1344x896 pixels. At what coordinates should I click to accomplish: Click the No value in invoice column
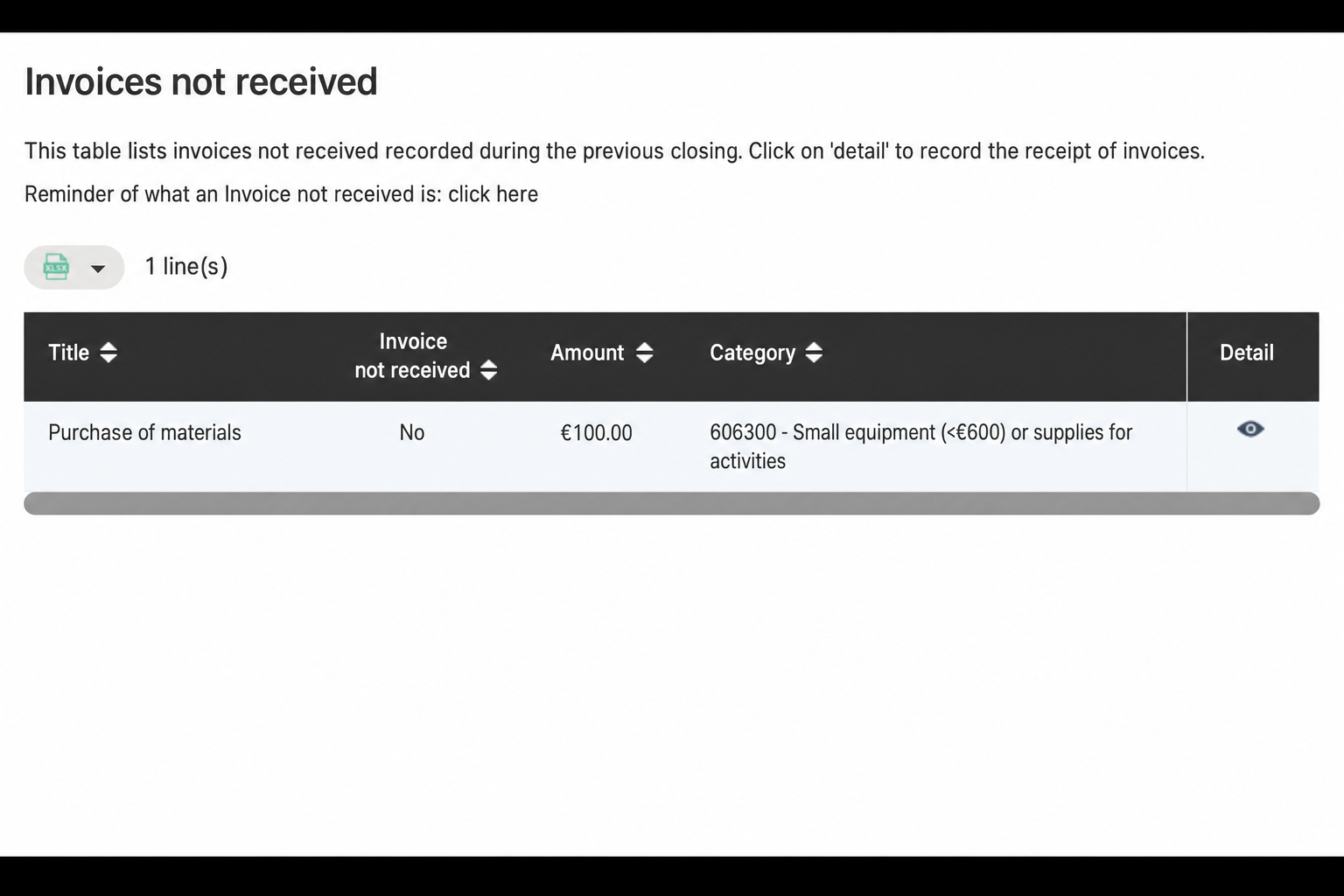(x=412, y=432)
